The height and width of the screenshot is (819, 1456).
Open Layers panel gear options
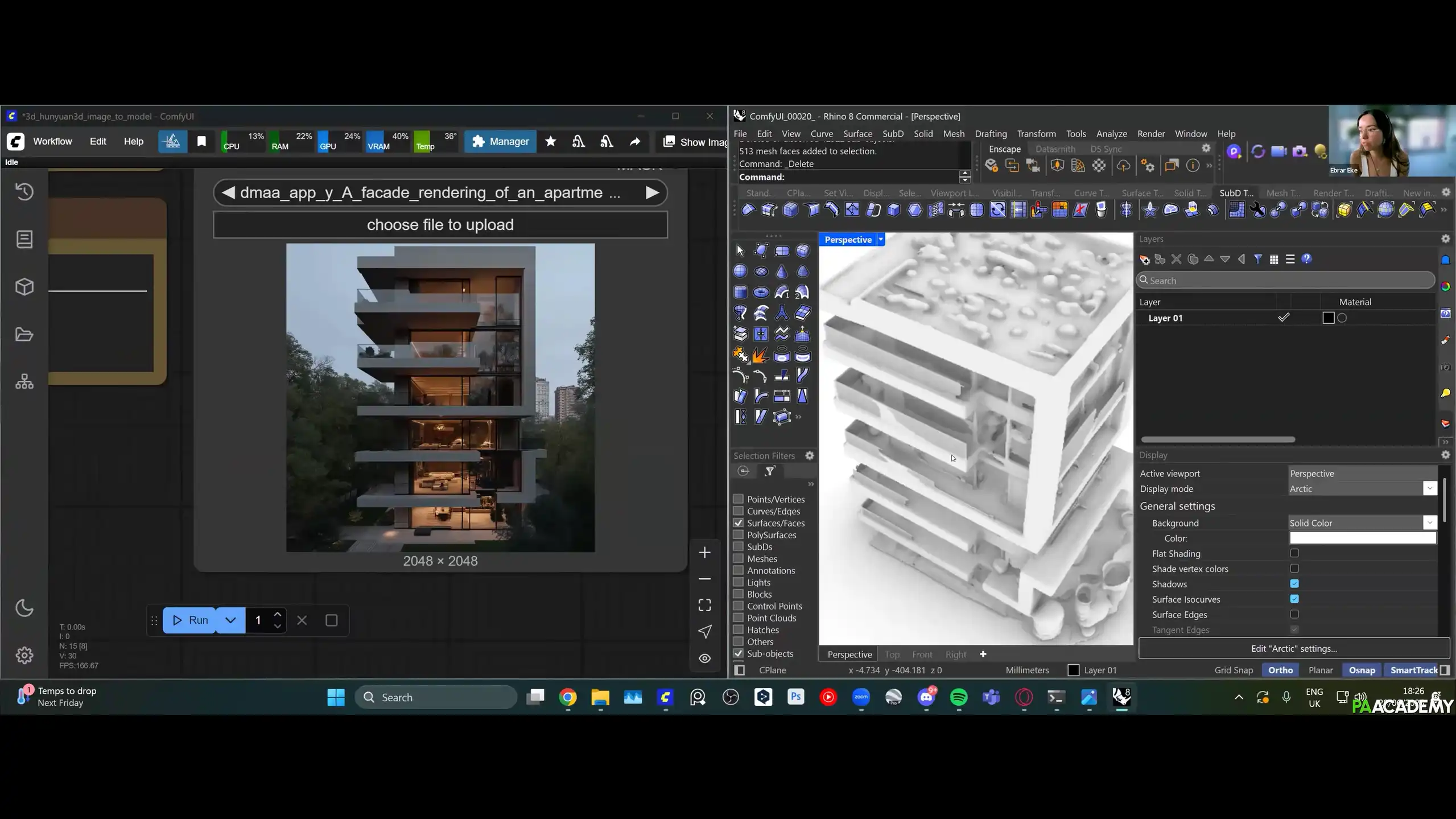click(x=1445, y=239)
